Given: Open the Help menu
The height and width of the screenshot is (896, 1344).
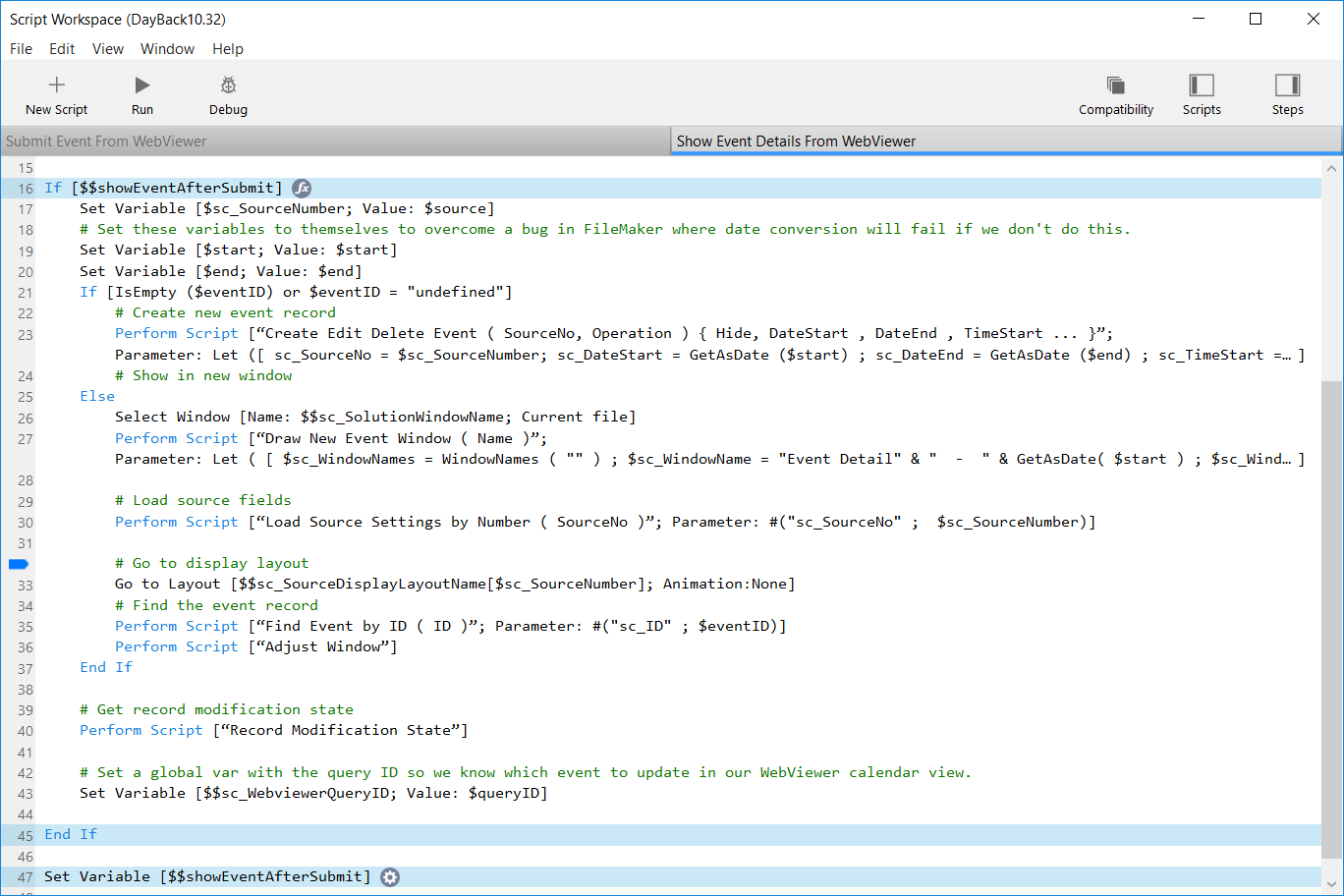Looking at the screenshot, I should point(228,49).
